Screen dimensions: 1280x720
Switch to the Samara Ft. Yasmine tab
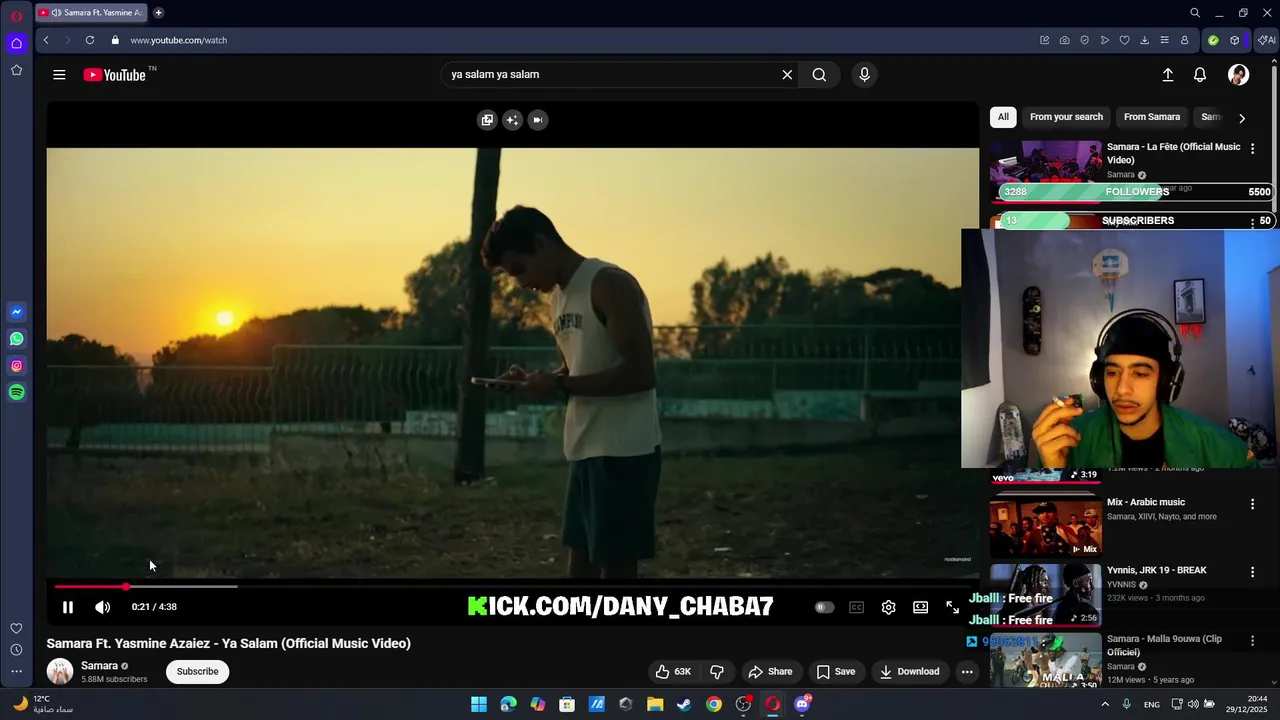click(x=91, y=13)
